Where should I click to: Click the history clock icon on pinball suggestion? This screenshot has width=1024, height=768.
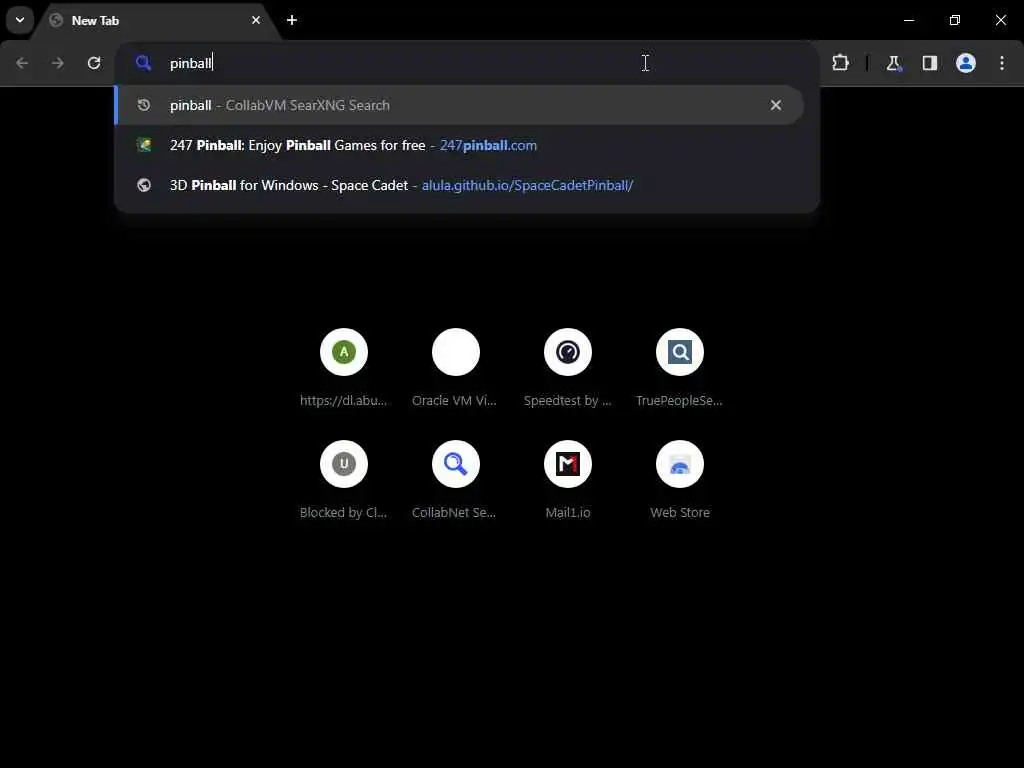pyautogui.click(x=144, y=105)
